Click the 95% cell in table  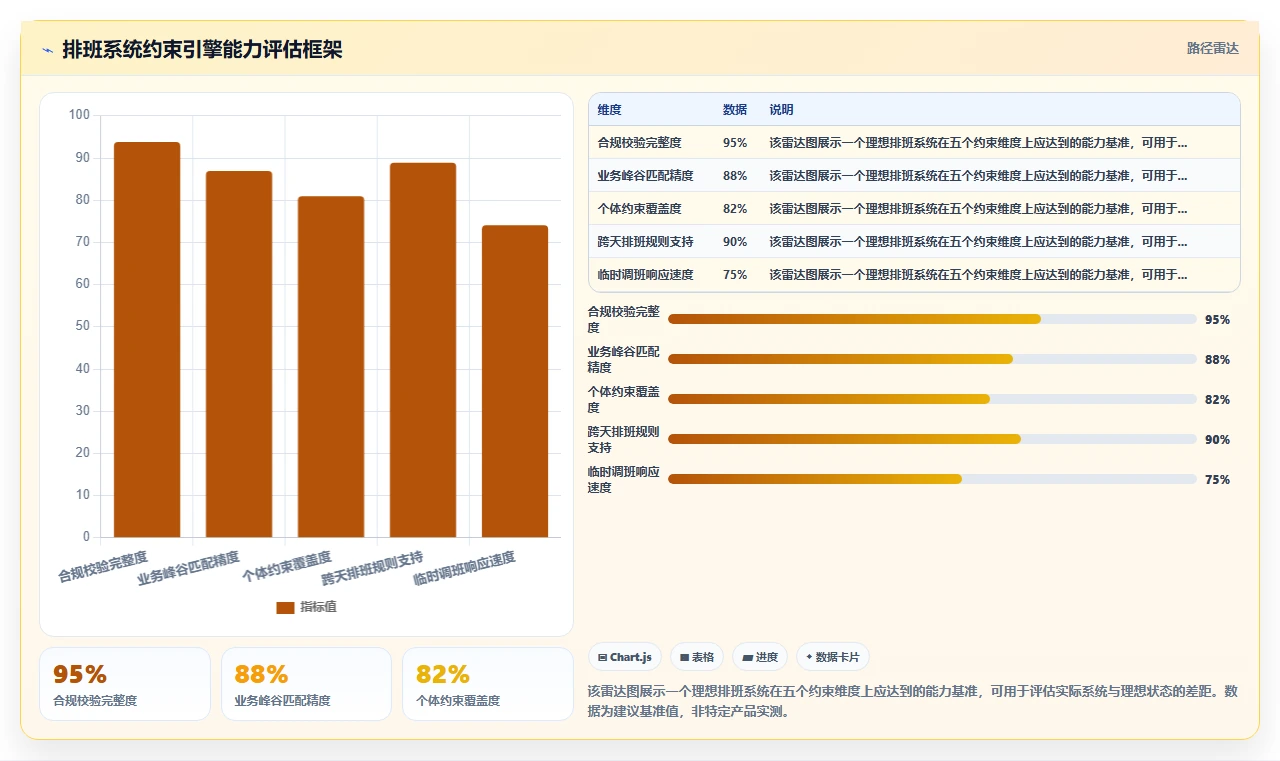pyautogui.click(x=735, y=143)
